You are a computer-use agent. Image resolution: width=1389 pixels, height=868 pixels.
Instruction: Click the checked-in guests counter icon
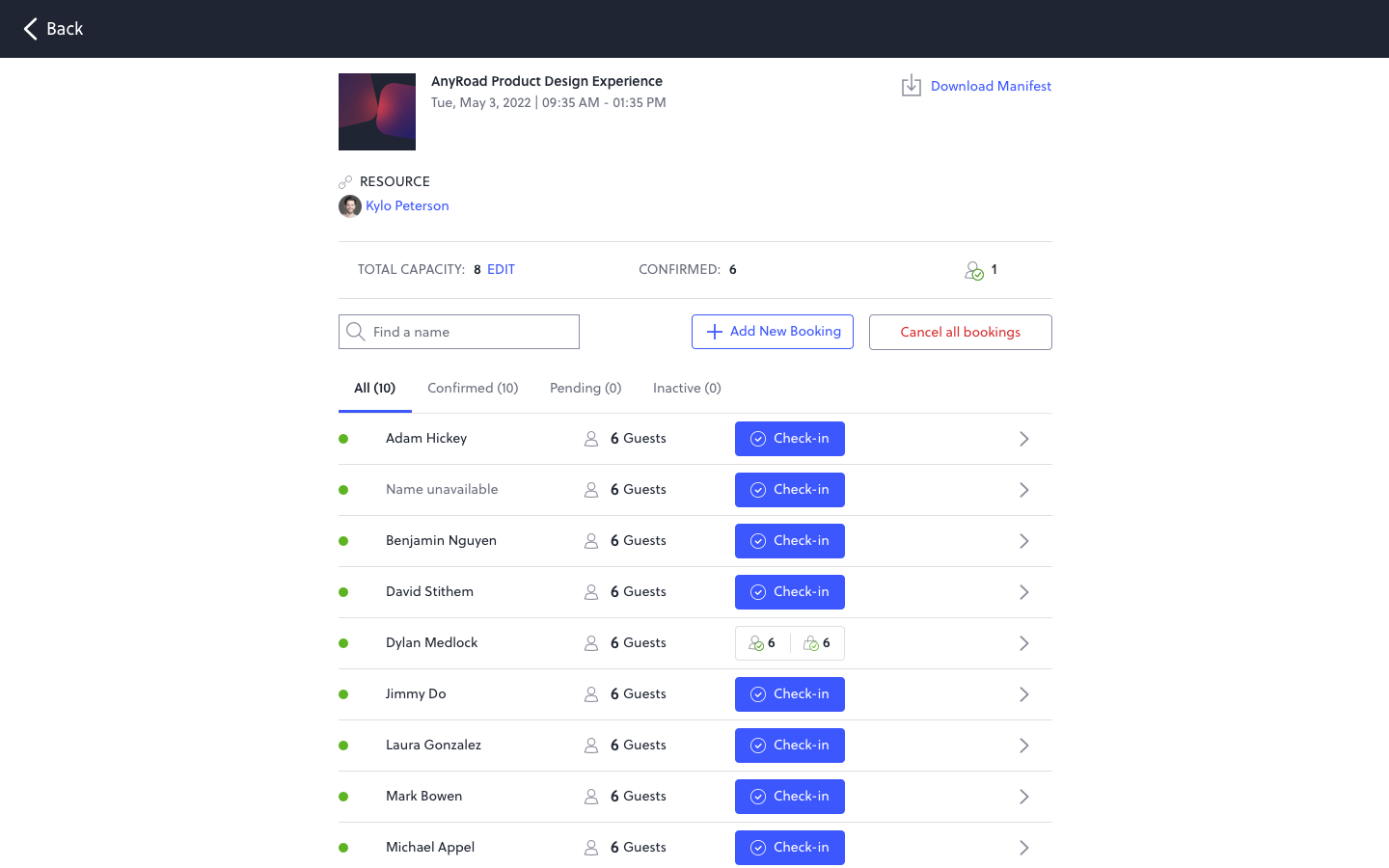click(975, 270)
